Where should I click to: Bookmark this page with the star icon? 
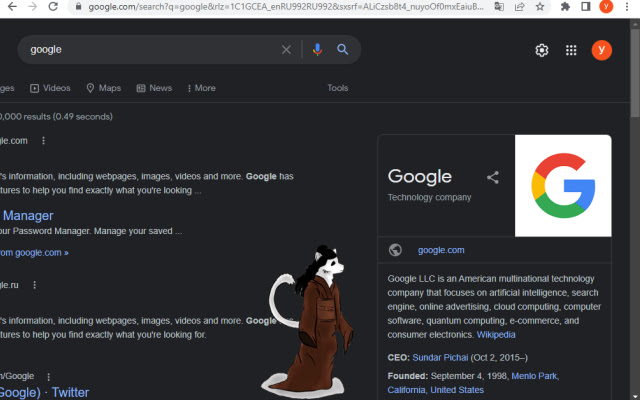click(x=540, y=7)
